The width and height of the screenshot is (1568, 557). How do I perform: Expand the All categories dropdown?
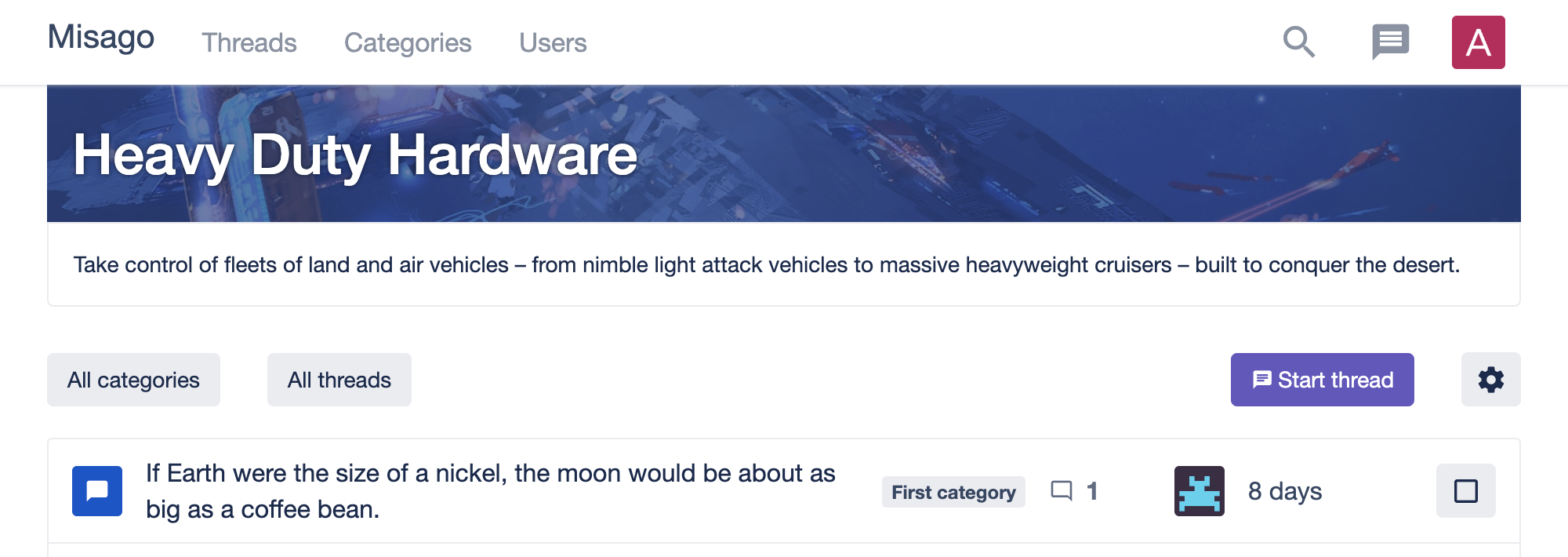(133, 380)
